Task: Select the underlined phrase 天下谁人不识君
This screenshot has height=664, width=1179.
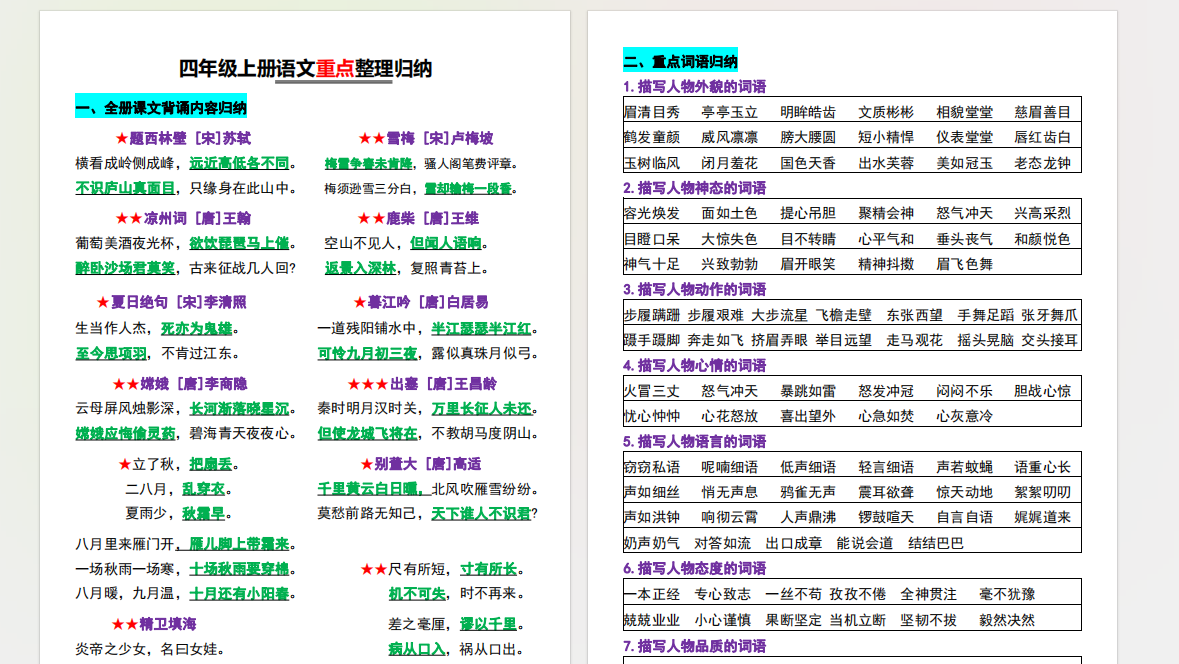Action: [480, 514]
